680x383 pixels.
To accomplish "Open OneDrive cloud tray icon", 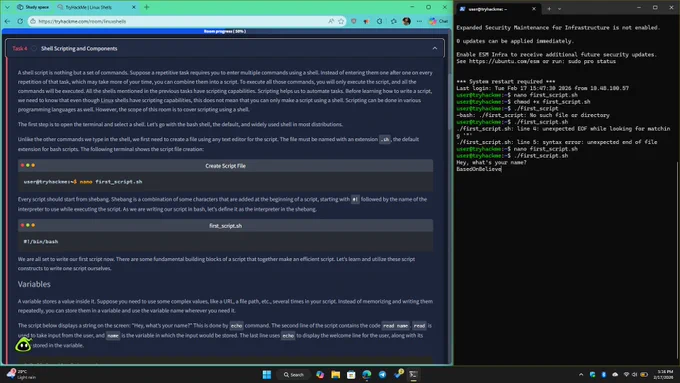I will pos(615,374).
